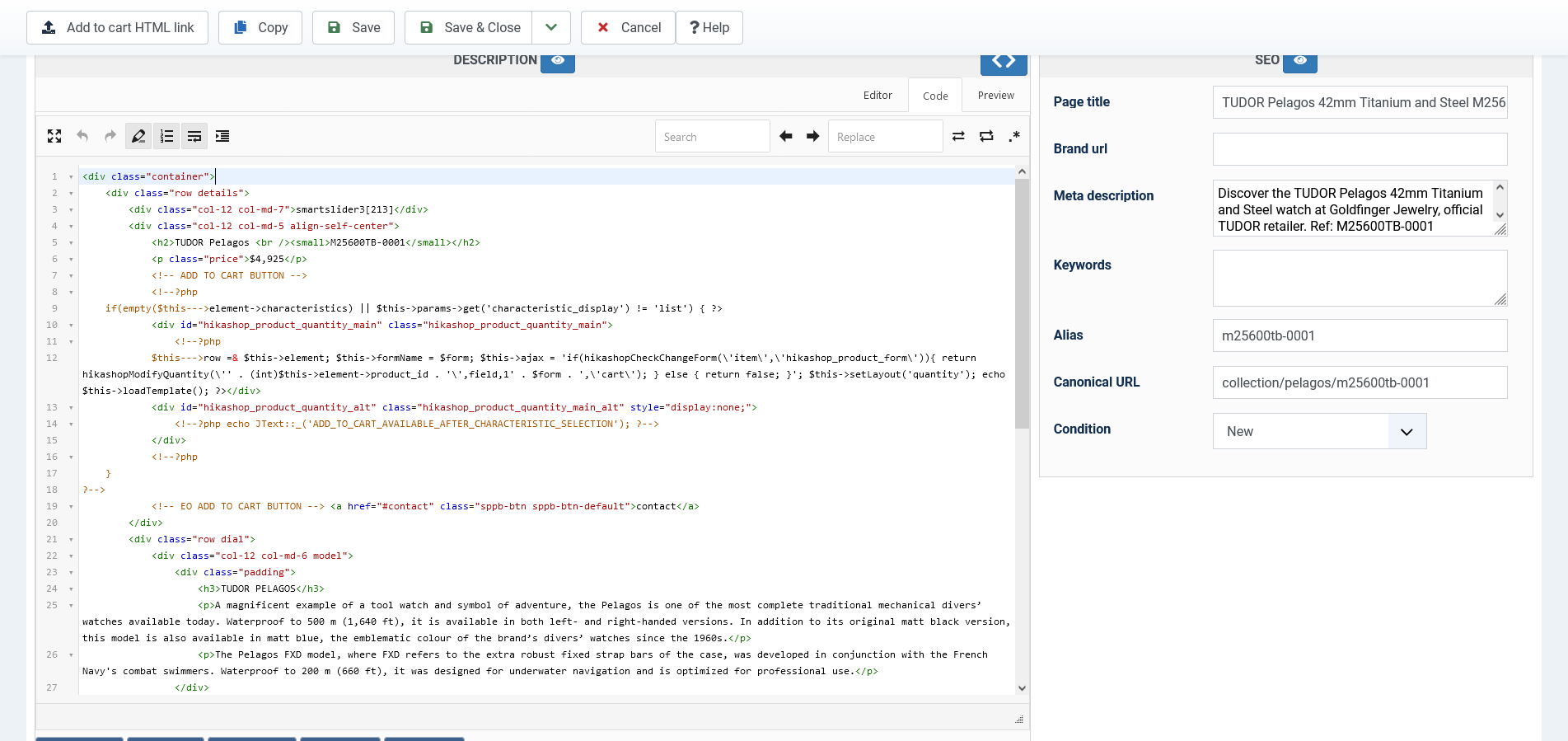Toggle fullscreen mode in code editor
Screen dimensions: 1568x741
[54, 136]
